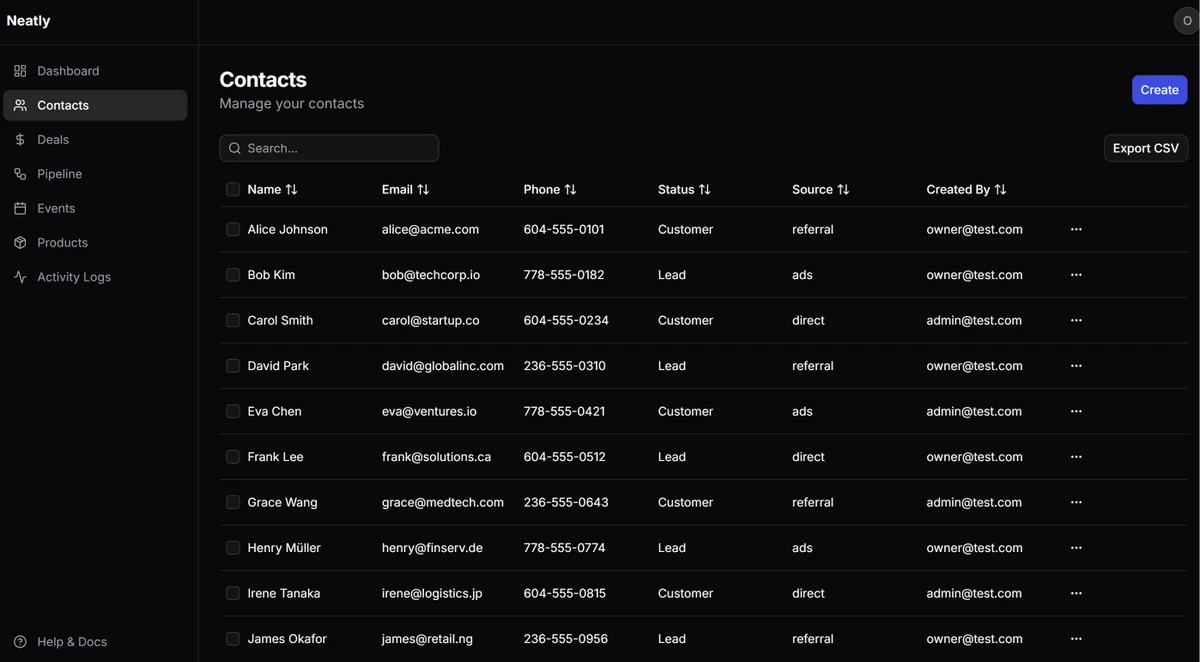1200x662 pixels.
Task: Show row actions for Eva Chen
Action: point(1076,411)
